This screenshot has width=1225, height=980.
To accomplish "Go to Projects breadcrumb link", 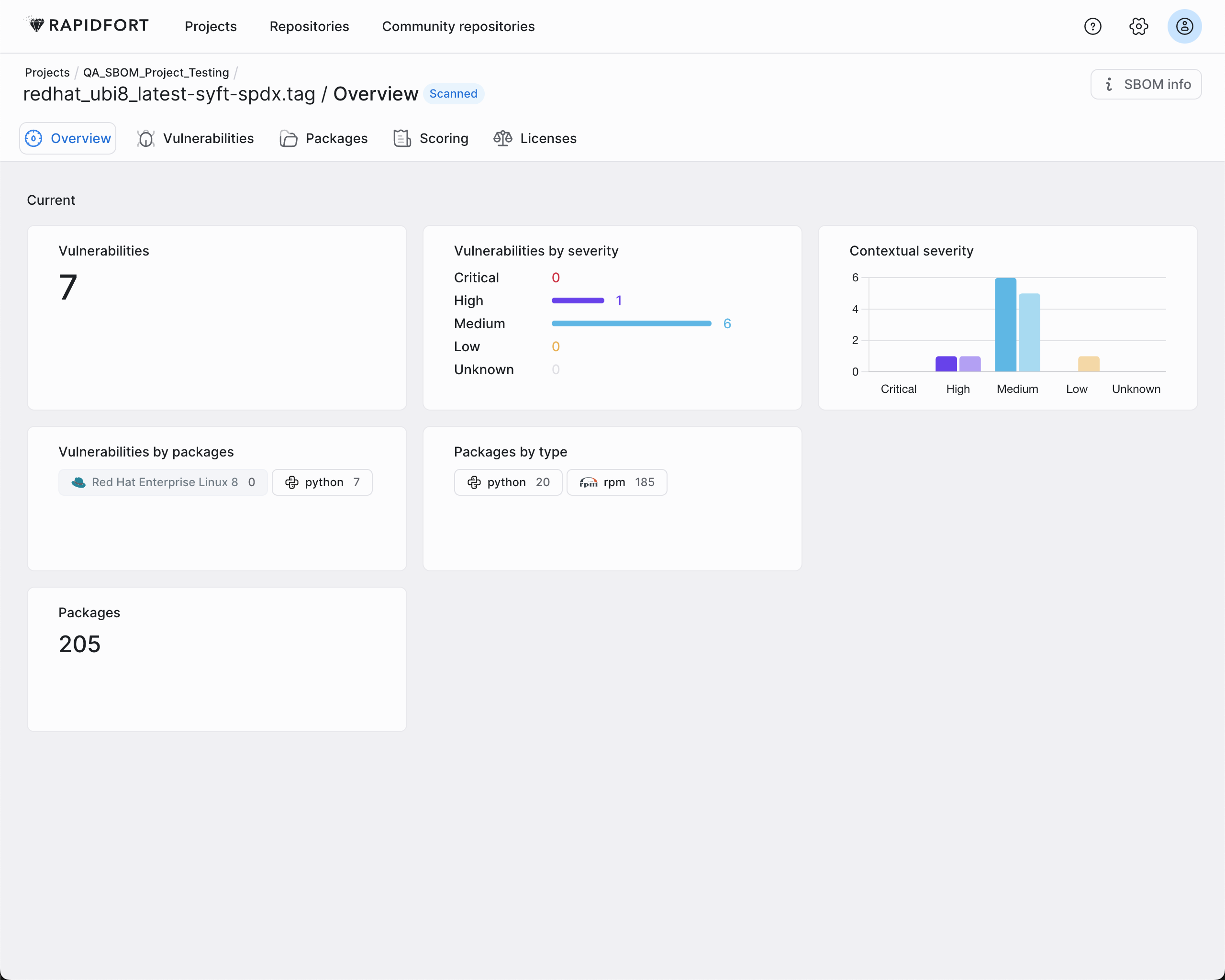I will (47, 73).
